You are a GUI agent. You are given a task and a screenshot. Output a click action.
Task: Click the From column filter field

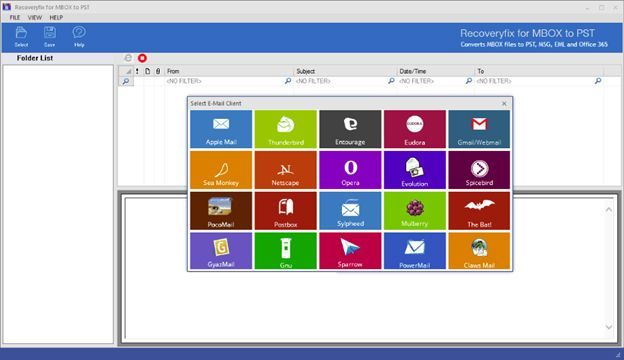coord(225,81)
